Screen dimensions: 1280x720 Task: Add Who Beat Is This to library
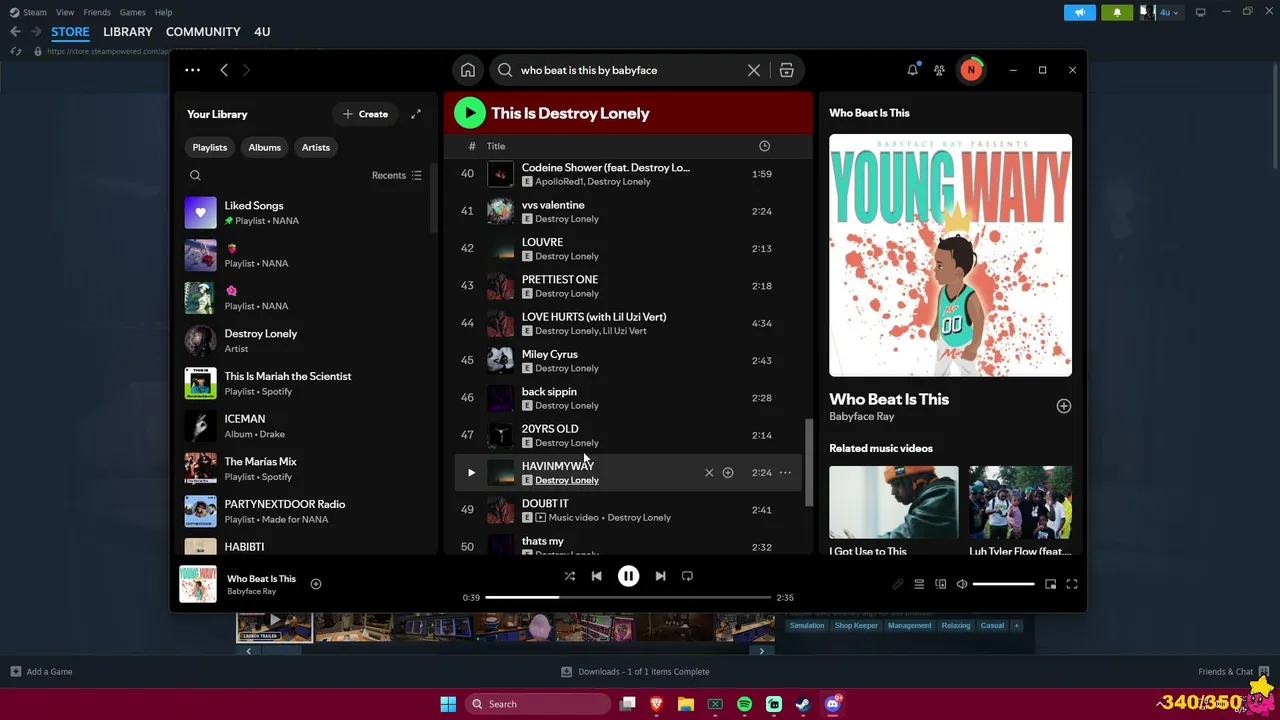(1064, 406)
